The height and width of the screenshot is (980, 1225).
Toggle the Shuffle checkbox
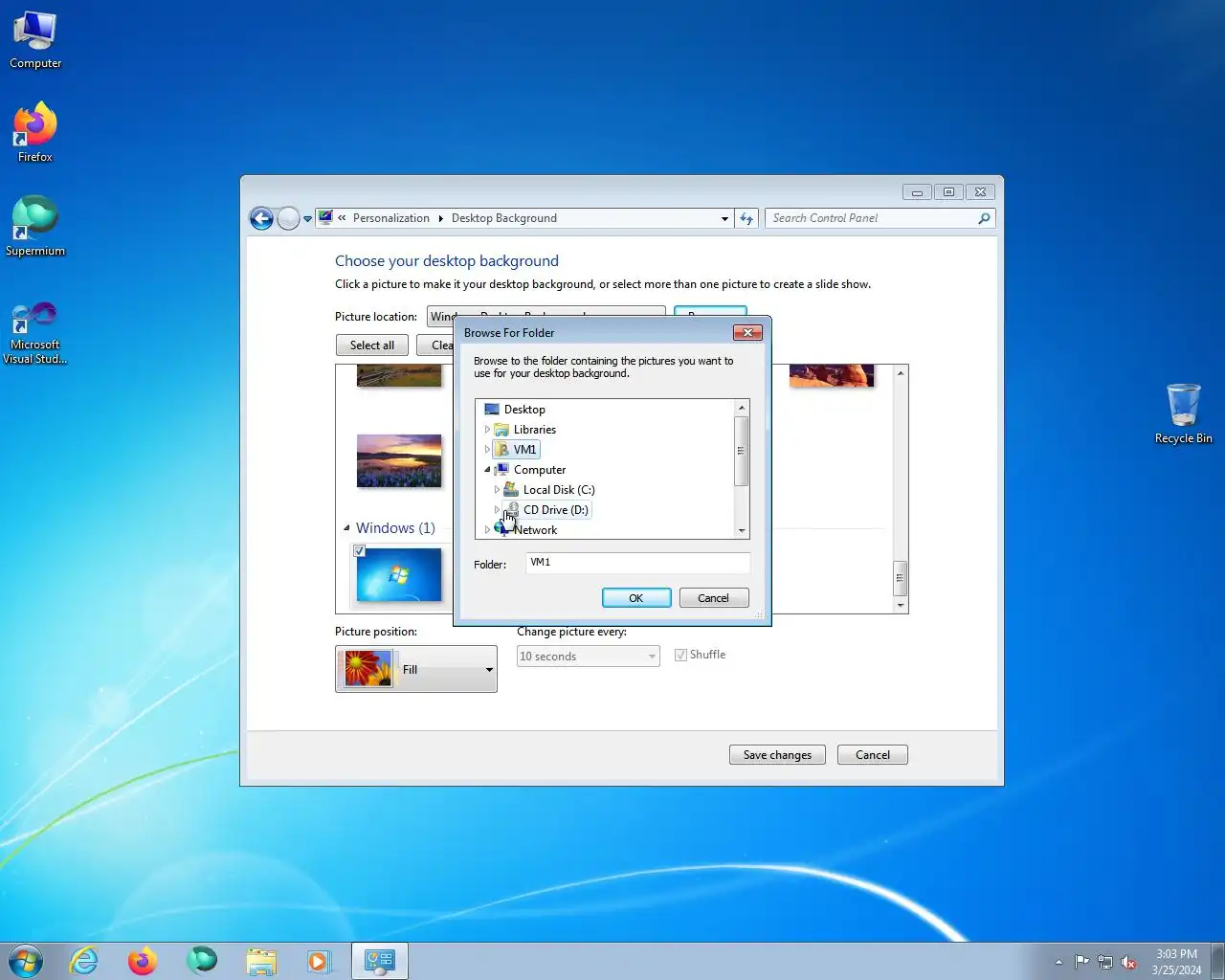click(680, 655)
